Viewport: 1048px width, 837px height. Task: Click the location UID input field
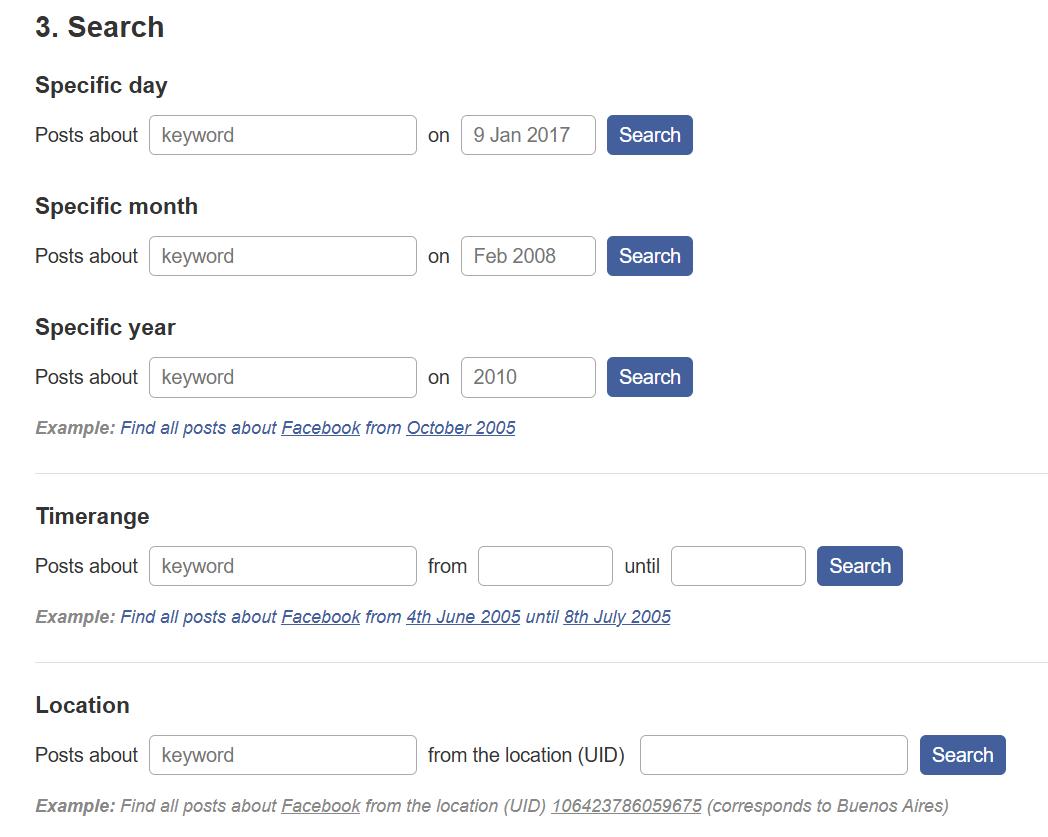coord(773,755)
